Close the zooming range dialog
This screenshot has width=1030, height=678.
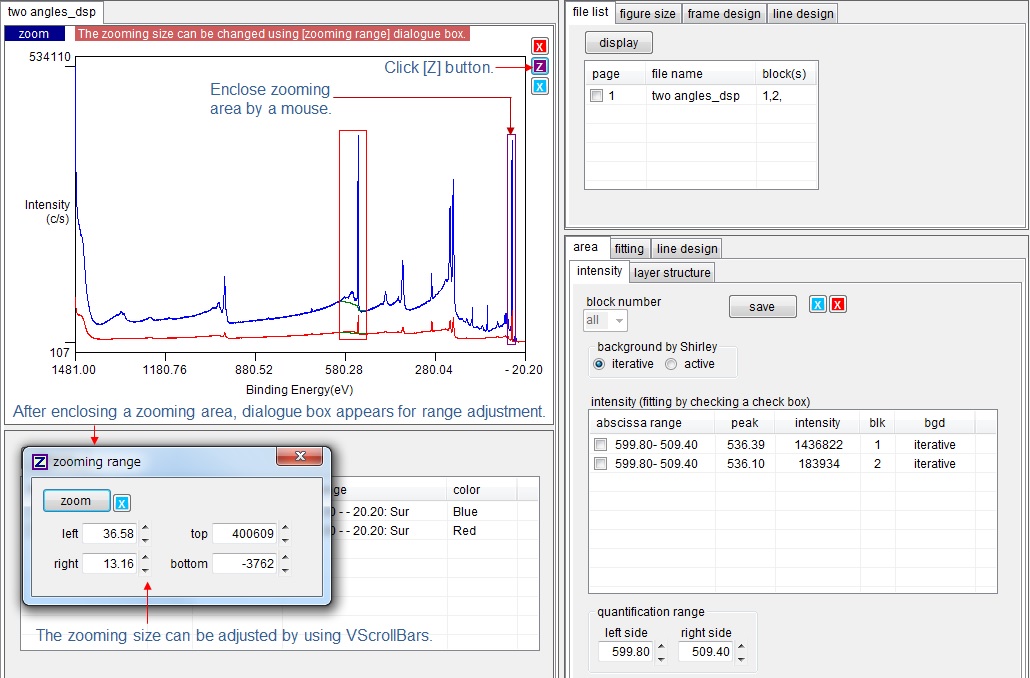(x=299, y=460)
